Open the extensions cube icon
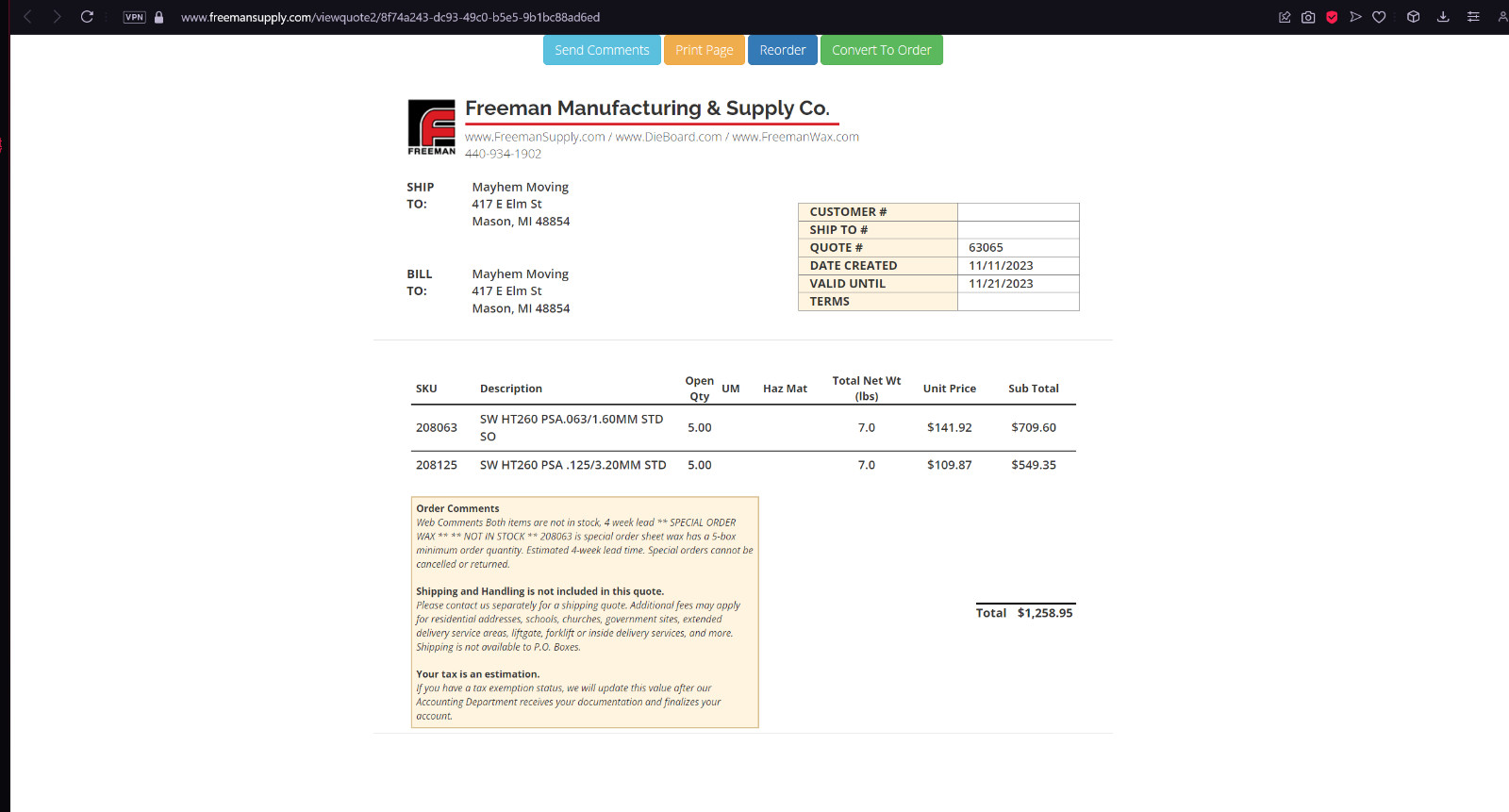This screenshot has height=812, width=1509. 1413,17
